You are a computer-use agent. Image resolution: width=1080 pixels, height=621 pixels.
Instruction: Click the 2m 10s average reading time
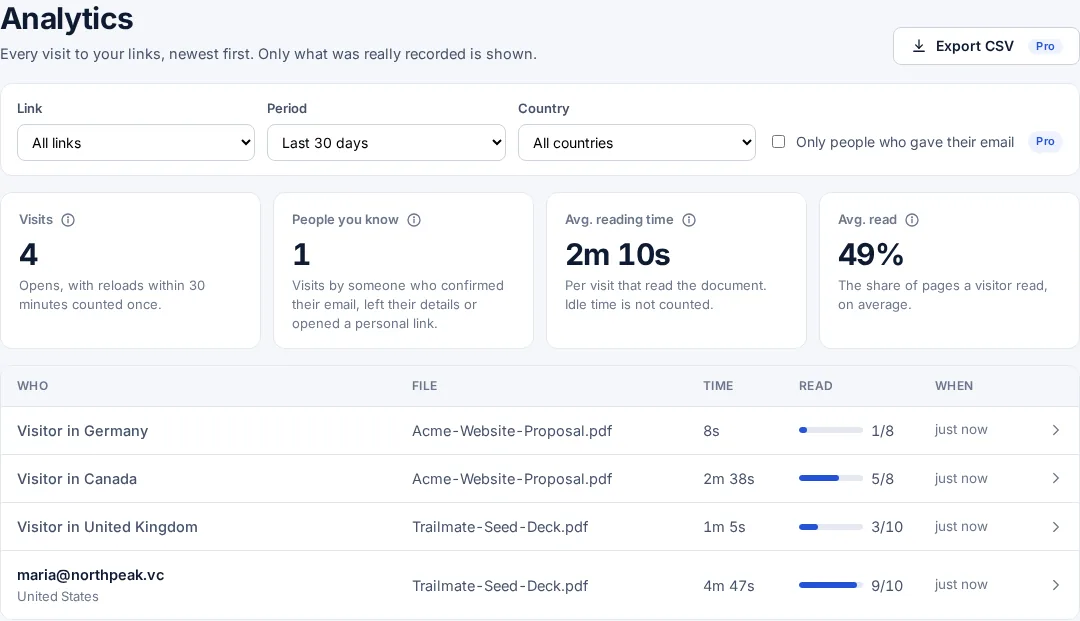[618, 255]
